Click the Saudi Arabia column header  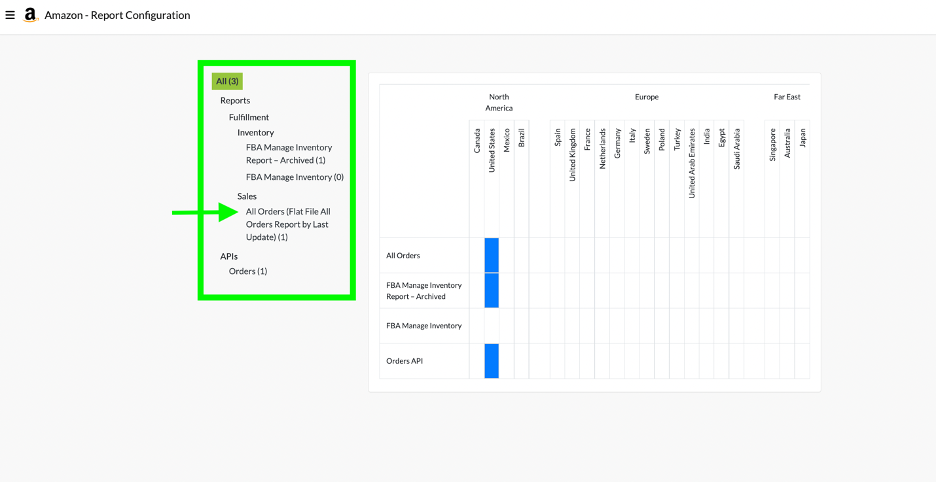click(737, 149)
